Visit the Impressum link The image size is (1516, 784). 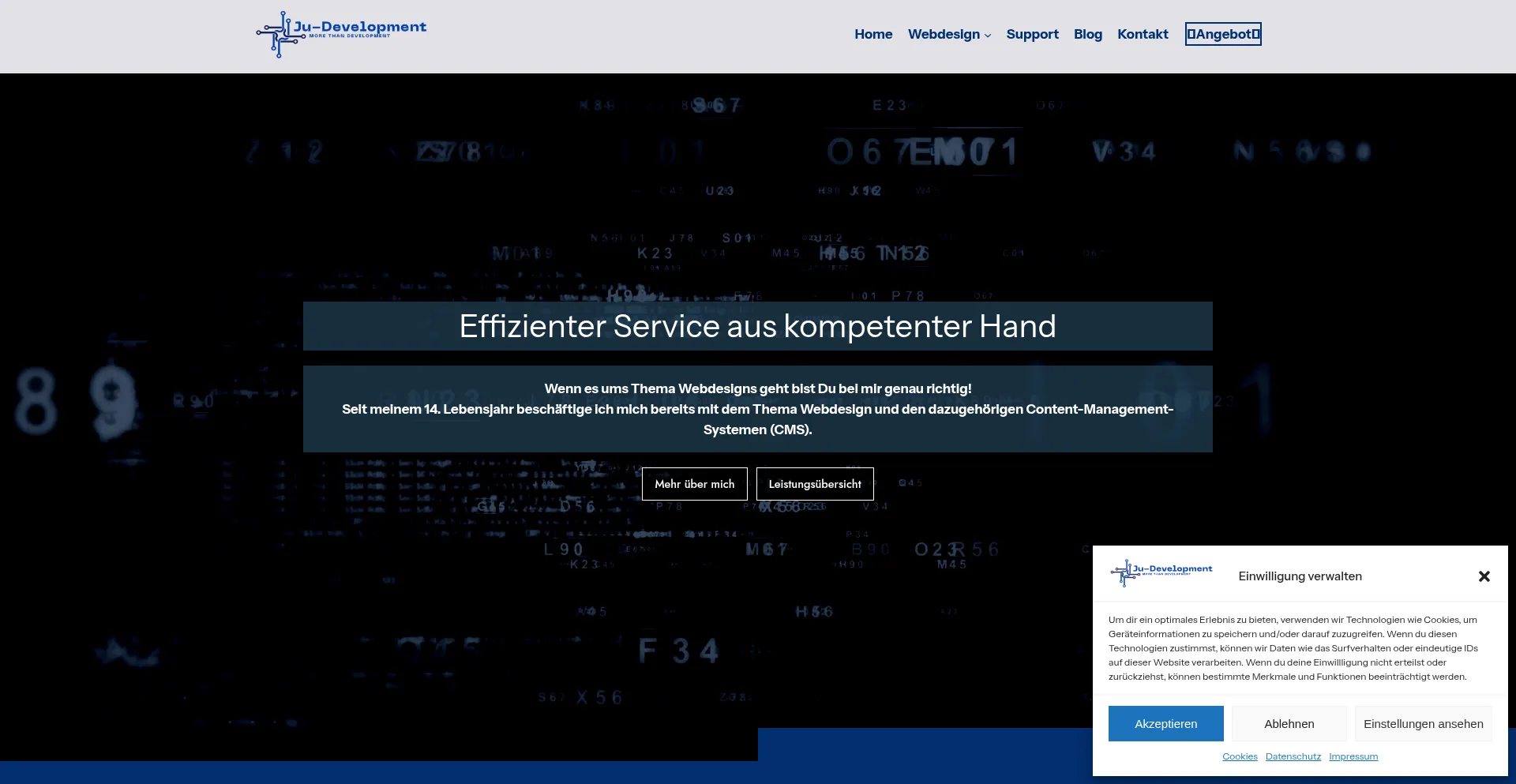coord(1353,756)
